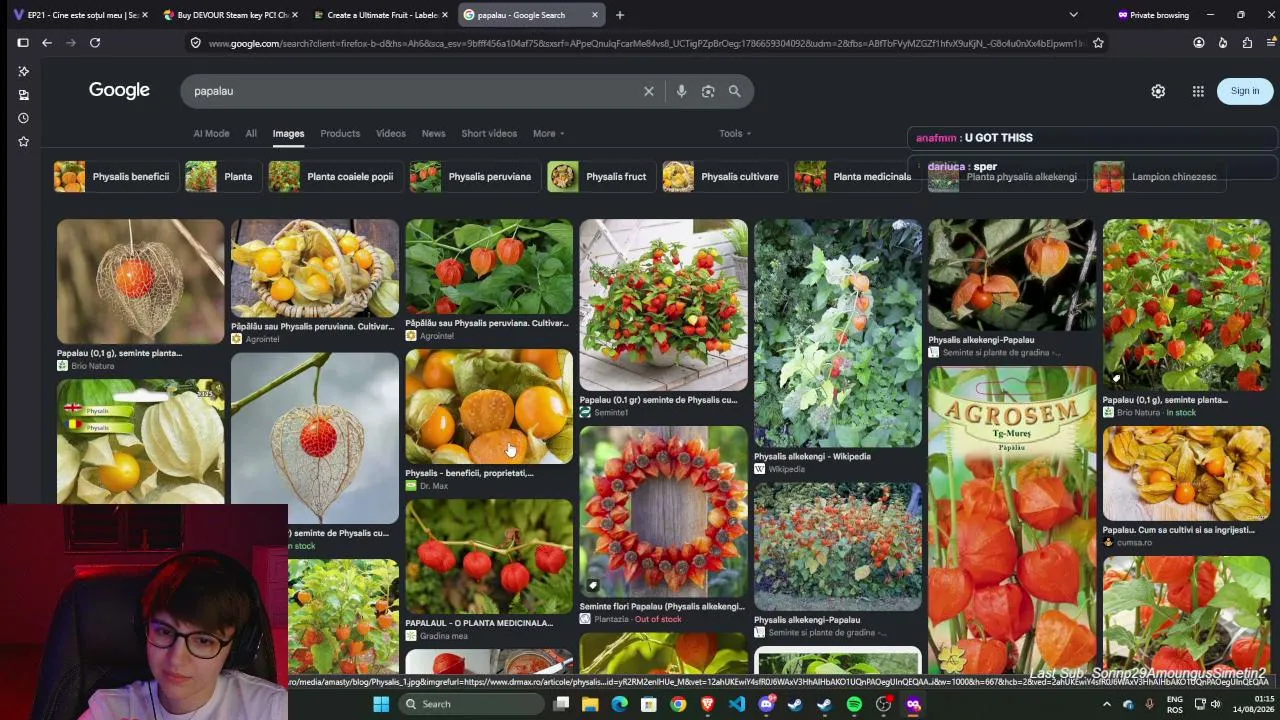The width and height of the screenshot is (1280, 720).
Task: Close the papalau Google Search tab
Action: point(595,15)
